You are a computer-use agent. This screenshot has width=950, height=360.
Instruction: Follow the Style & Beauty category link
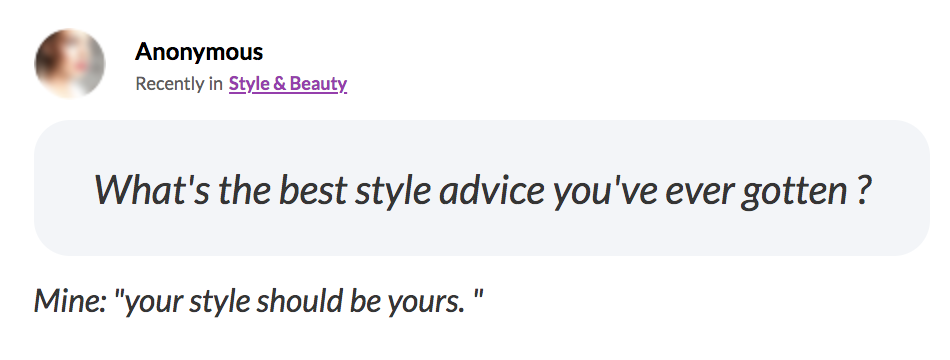coord(288,84)
